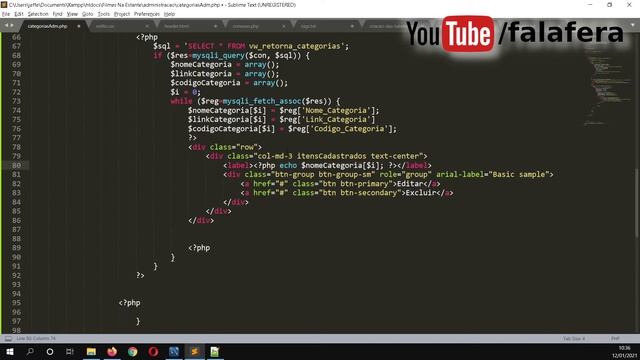The width and height of the screenshot is (640, 360).
Task: Switch to the categoriasAdm.php tab
Action: coord(47,26)
